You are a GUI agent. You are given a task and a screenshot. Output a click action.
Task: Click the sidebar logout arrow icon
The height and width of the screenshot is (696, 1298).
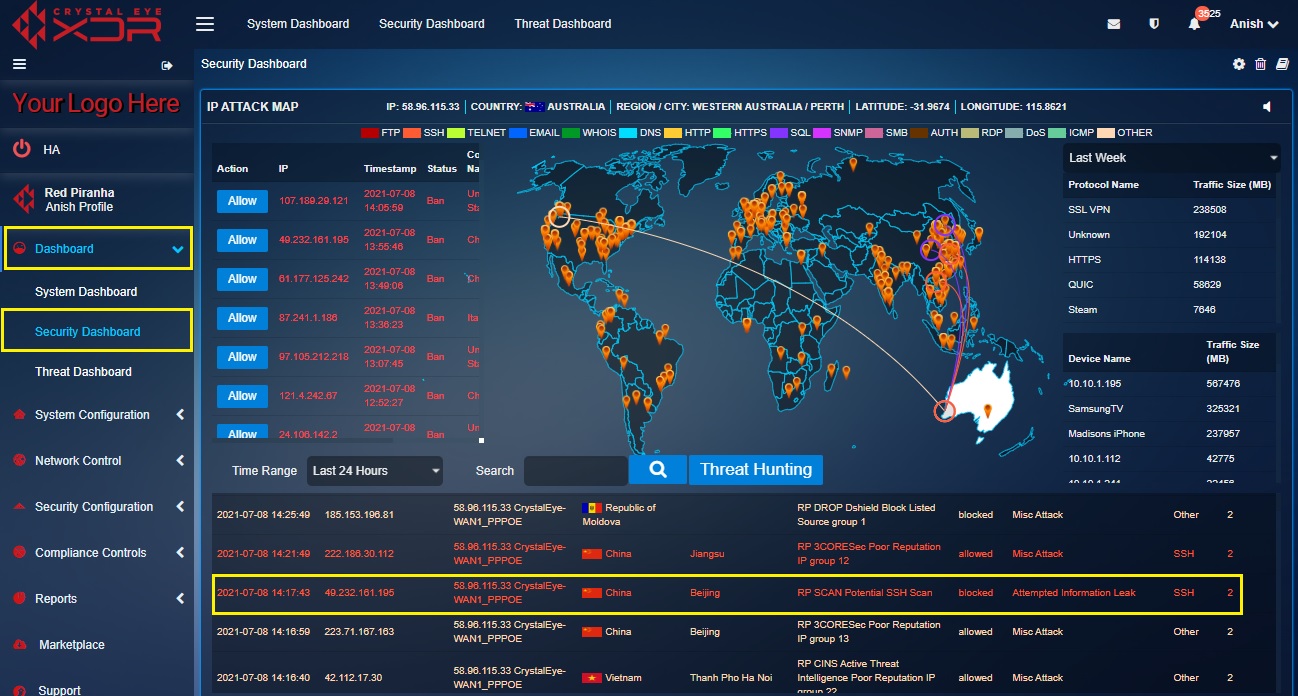point(167,65)
